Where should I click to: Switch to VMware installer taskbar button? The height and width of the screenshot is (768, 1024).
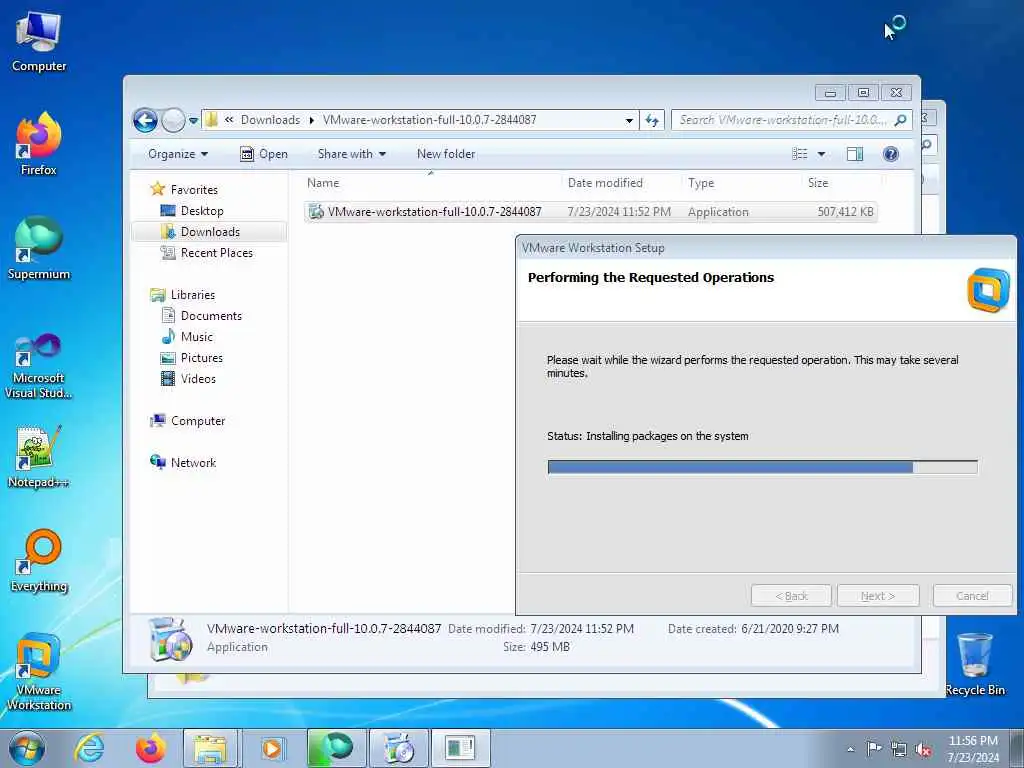(398, 748)
